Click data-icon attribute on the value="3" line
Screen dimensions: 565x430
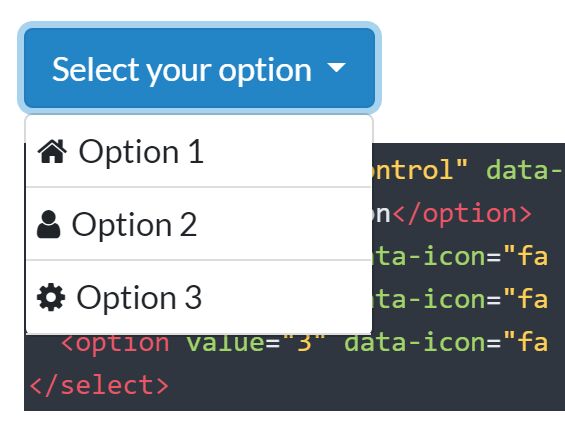click(x=422, y=342)
